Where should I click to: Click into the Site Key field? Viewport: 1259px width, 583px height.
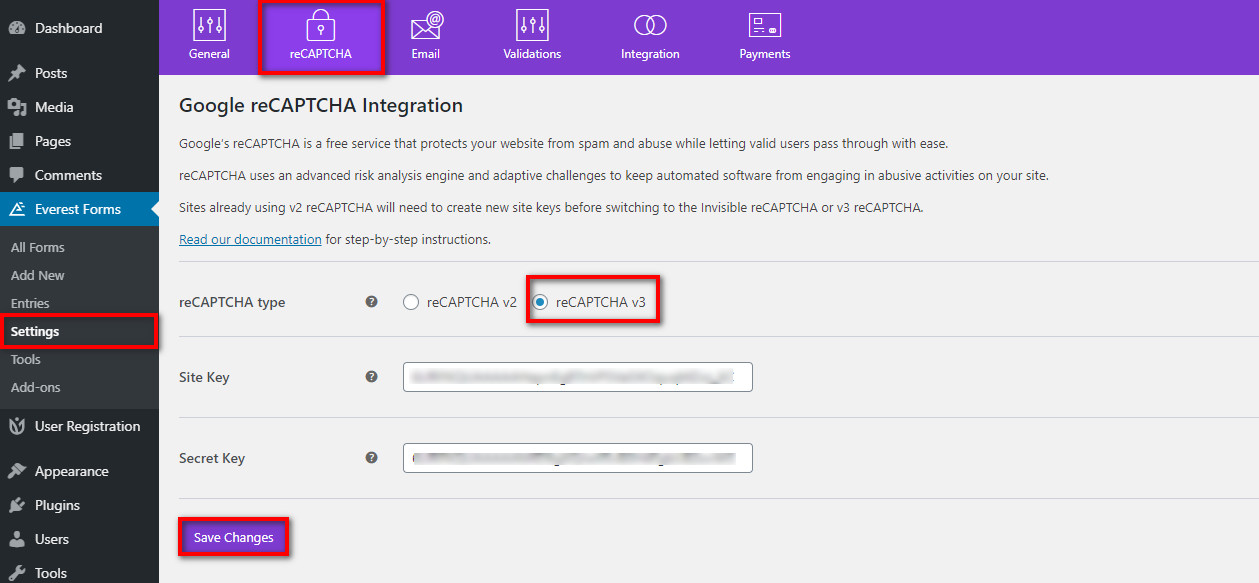click(577, 377)
